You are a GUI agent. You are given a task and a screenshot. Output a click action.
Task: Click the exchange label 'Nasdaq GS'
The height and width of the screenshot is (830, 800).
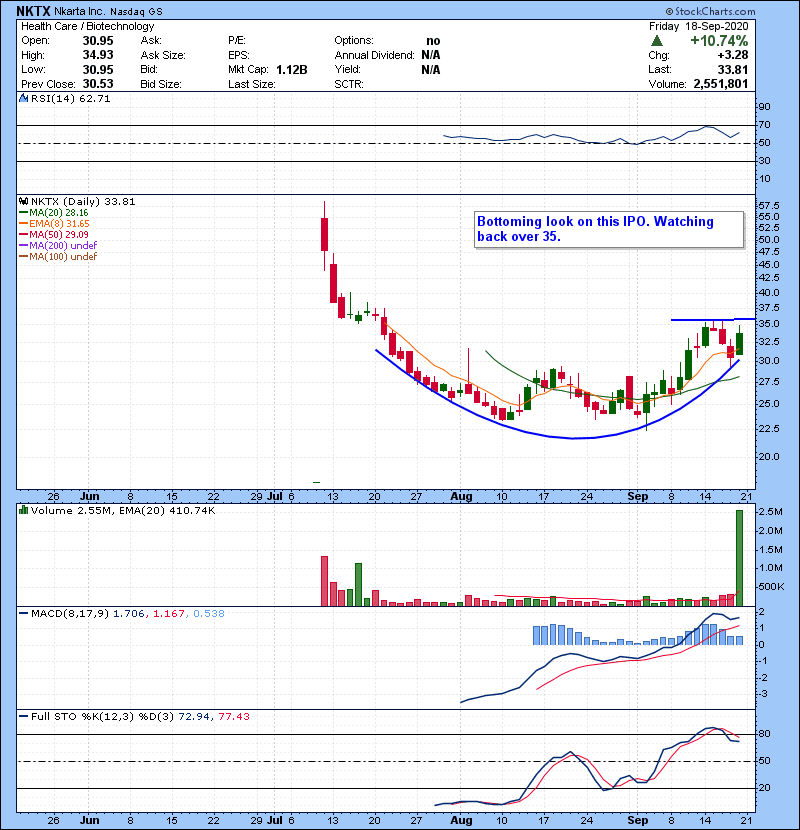pos(137,12)
